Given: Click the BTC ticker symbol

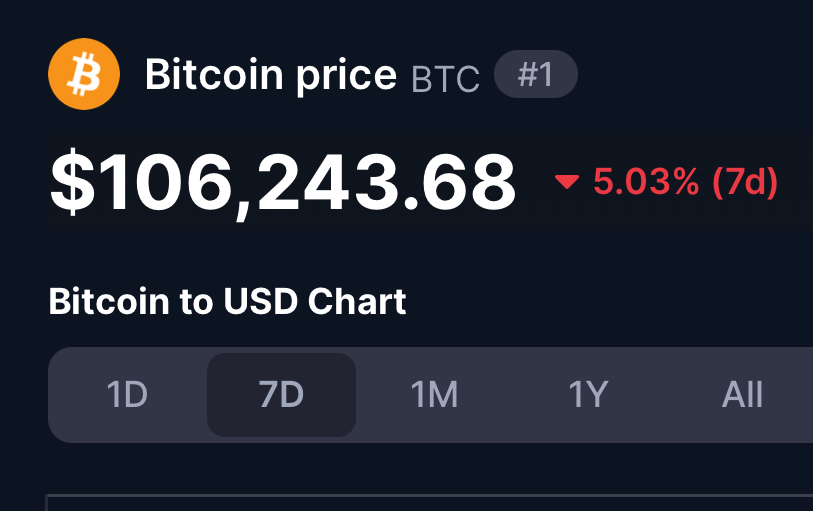Looking at the screenshot, I should click(x=445, y=79).
